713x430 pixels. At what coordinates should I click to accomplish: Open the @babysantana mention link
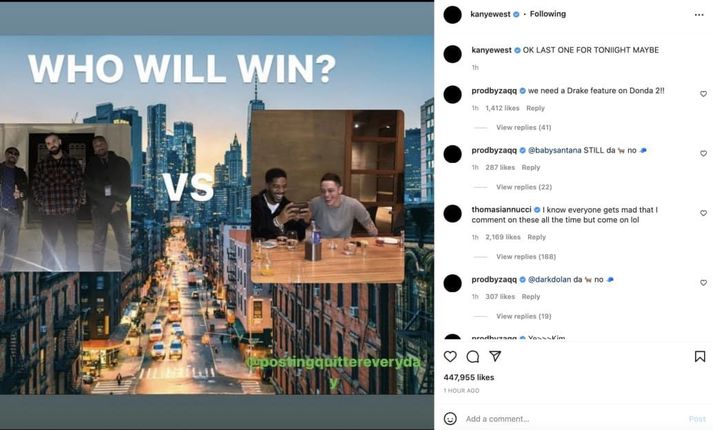(x=554, y=150)
